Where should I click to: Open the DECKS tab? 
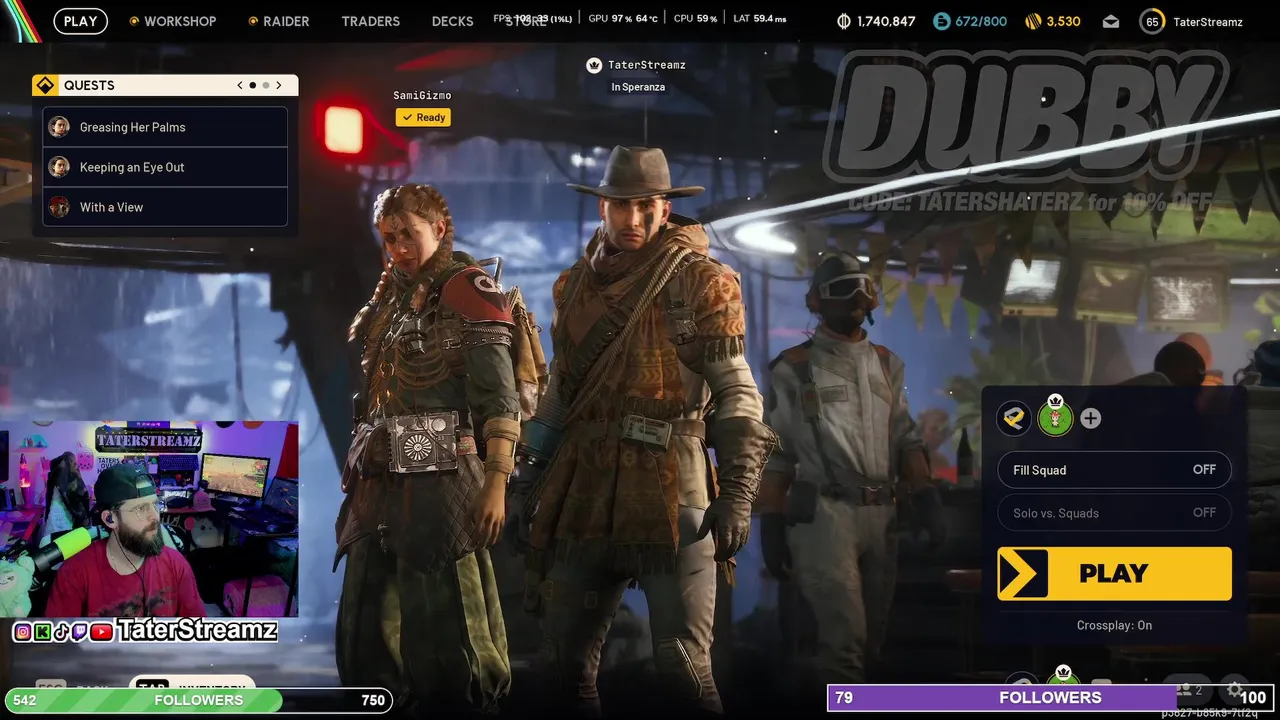[452, 21]
